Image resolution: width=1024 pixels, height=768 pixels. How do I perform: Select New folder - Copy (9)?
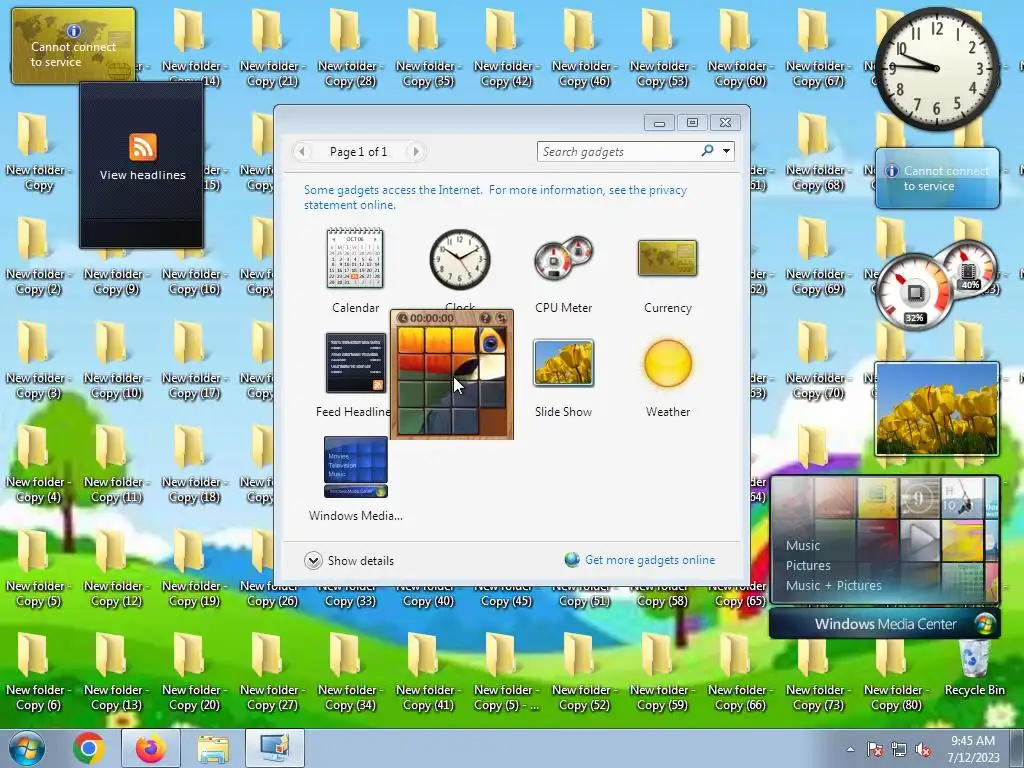point(116,281)
